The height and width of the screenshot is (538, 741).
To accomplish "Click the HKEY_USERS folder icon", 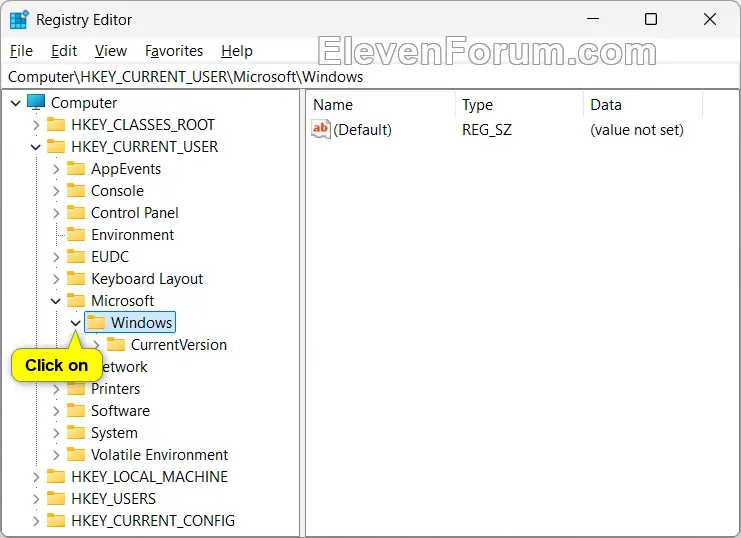I will coord(56,498).
